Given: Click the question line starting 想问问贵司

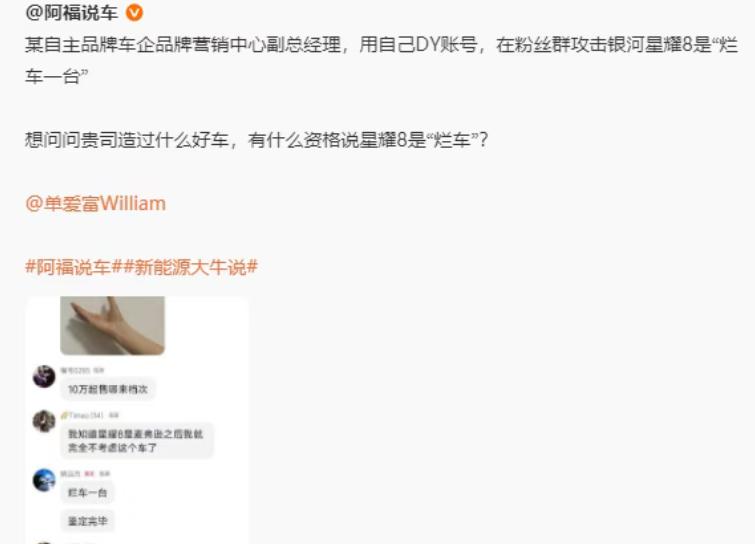Looking at the screenshot, I should [257, 140].
